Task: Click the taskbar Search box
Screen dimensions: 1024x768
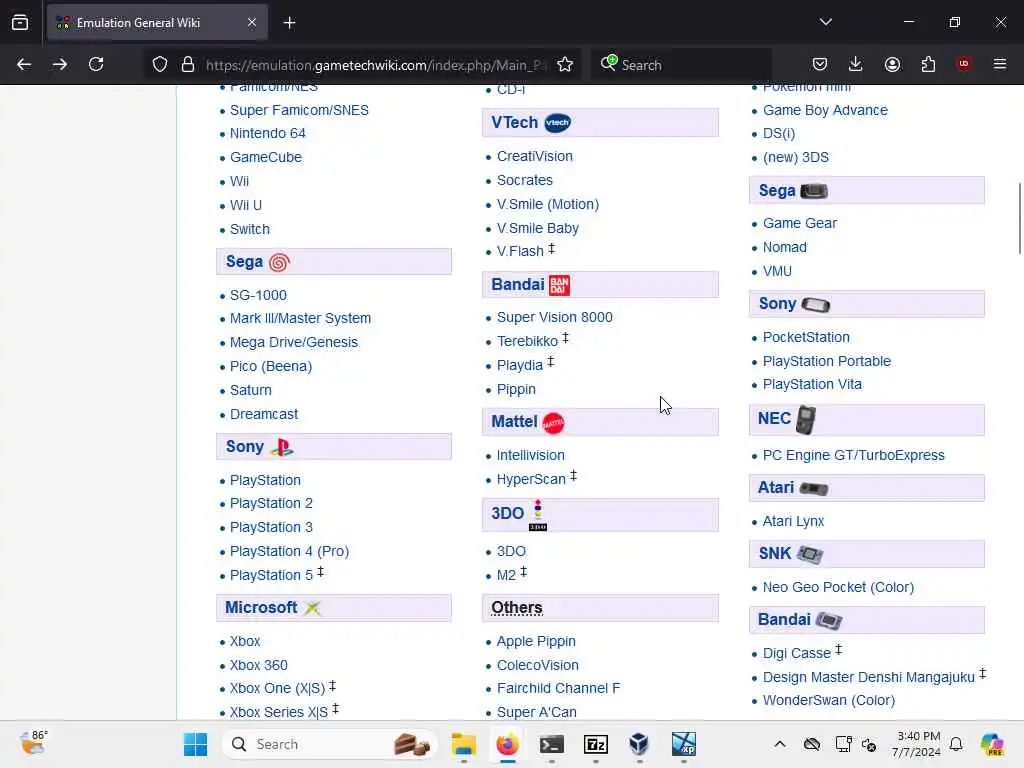Action: 330,744
